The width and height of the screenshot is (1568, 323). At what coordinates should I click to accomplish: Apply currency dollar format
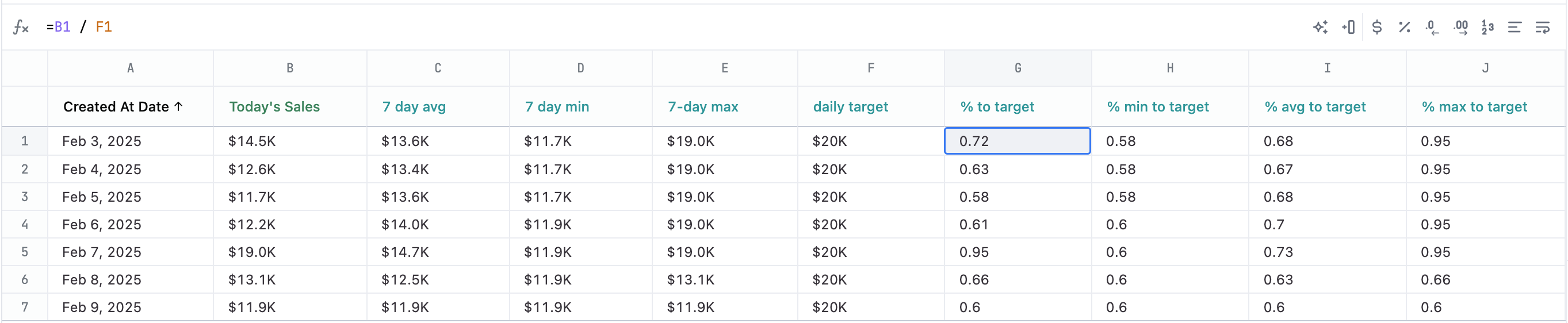point(1377,28)
